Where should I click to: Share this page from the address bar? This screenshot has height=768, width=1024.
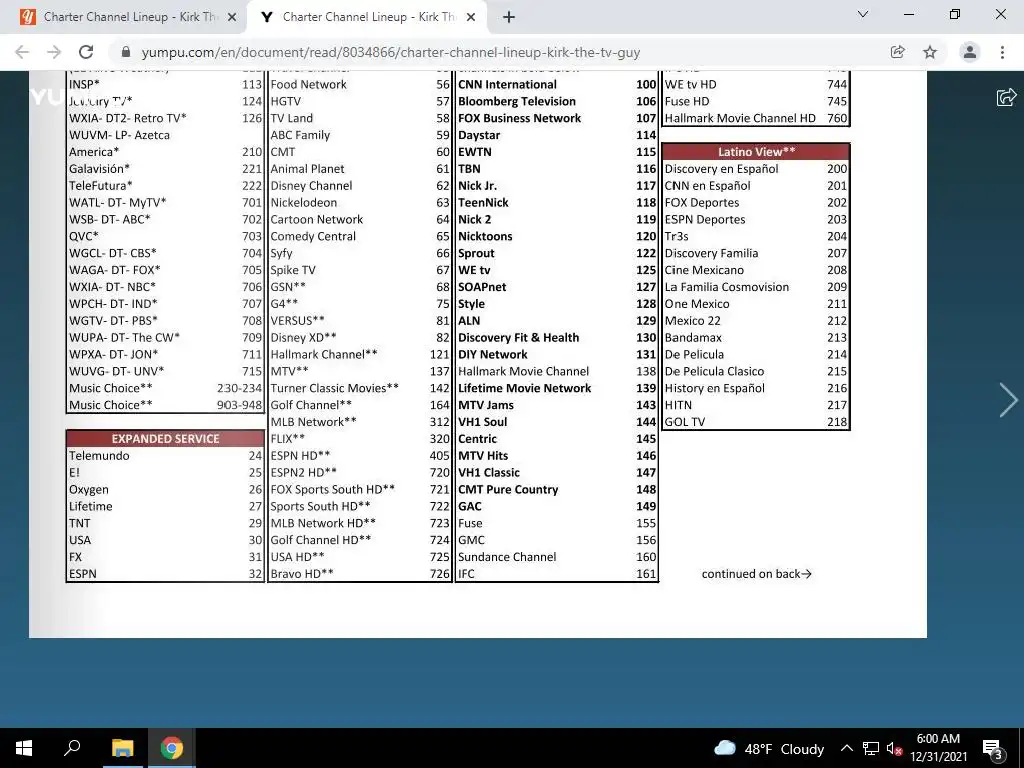pyautogui.click(x=897, y=52)
